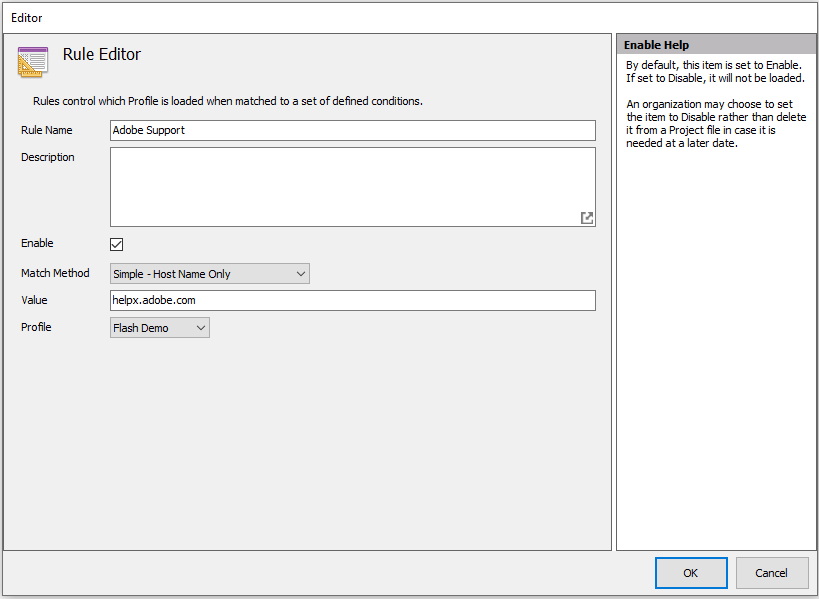Uncheck the Enable checkbox
Screen dimensions: 819x599
coord(116,244)
